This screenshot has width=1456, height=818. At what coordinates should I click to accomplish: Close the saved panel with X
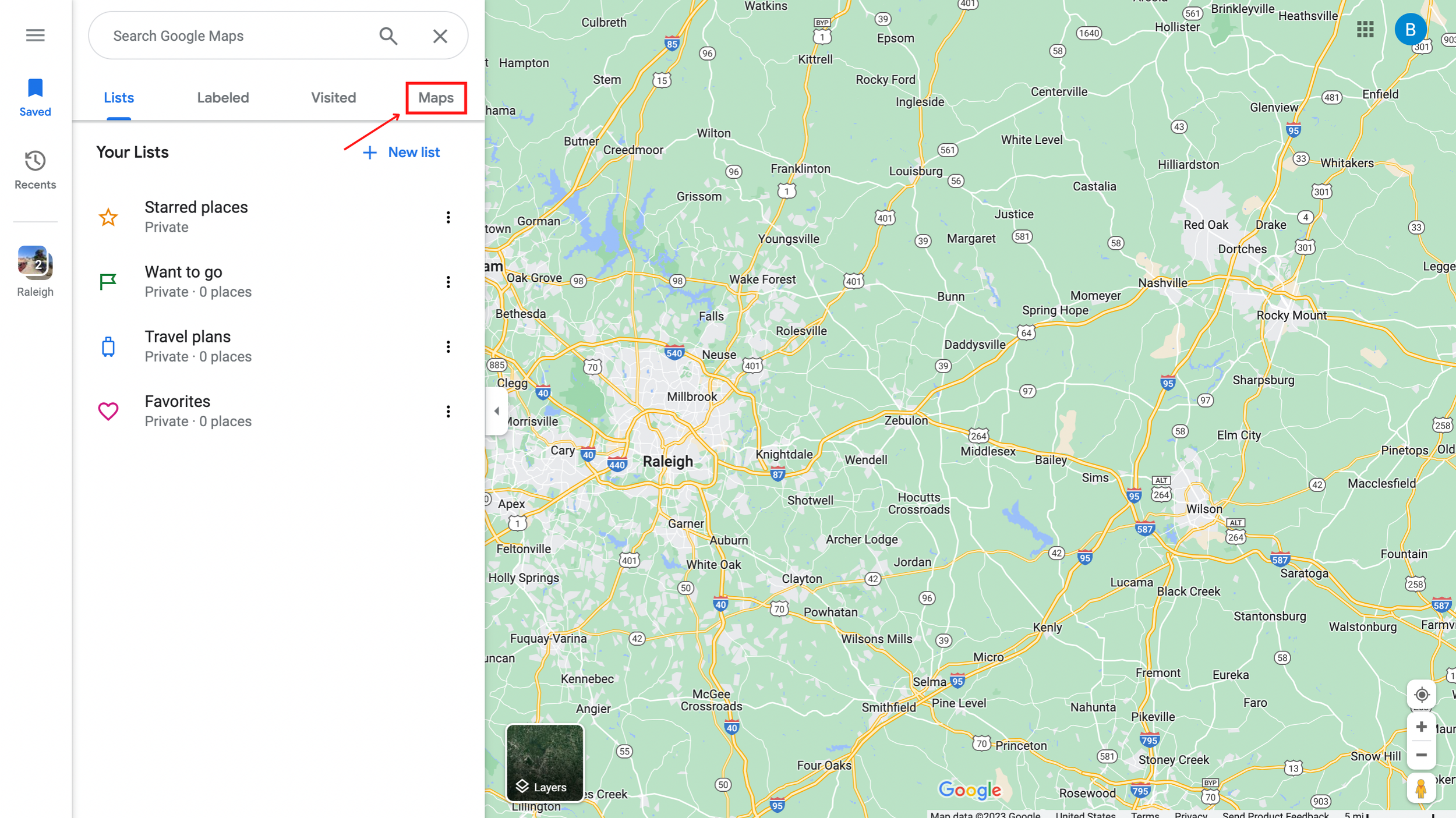pyautogui.click(x=440, y=36)
